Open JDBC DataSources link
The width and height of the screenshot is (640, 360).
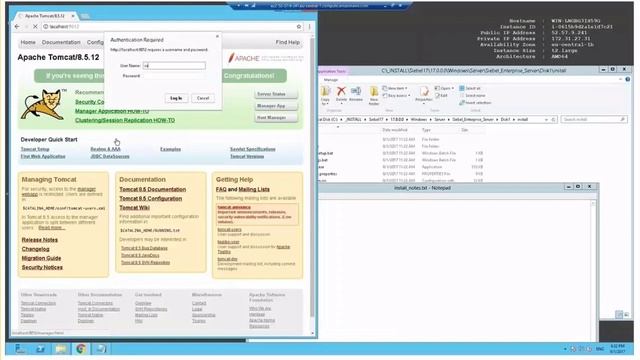[x=110, y=156]
